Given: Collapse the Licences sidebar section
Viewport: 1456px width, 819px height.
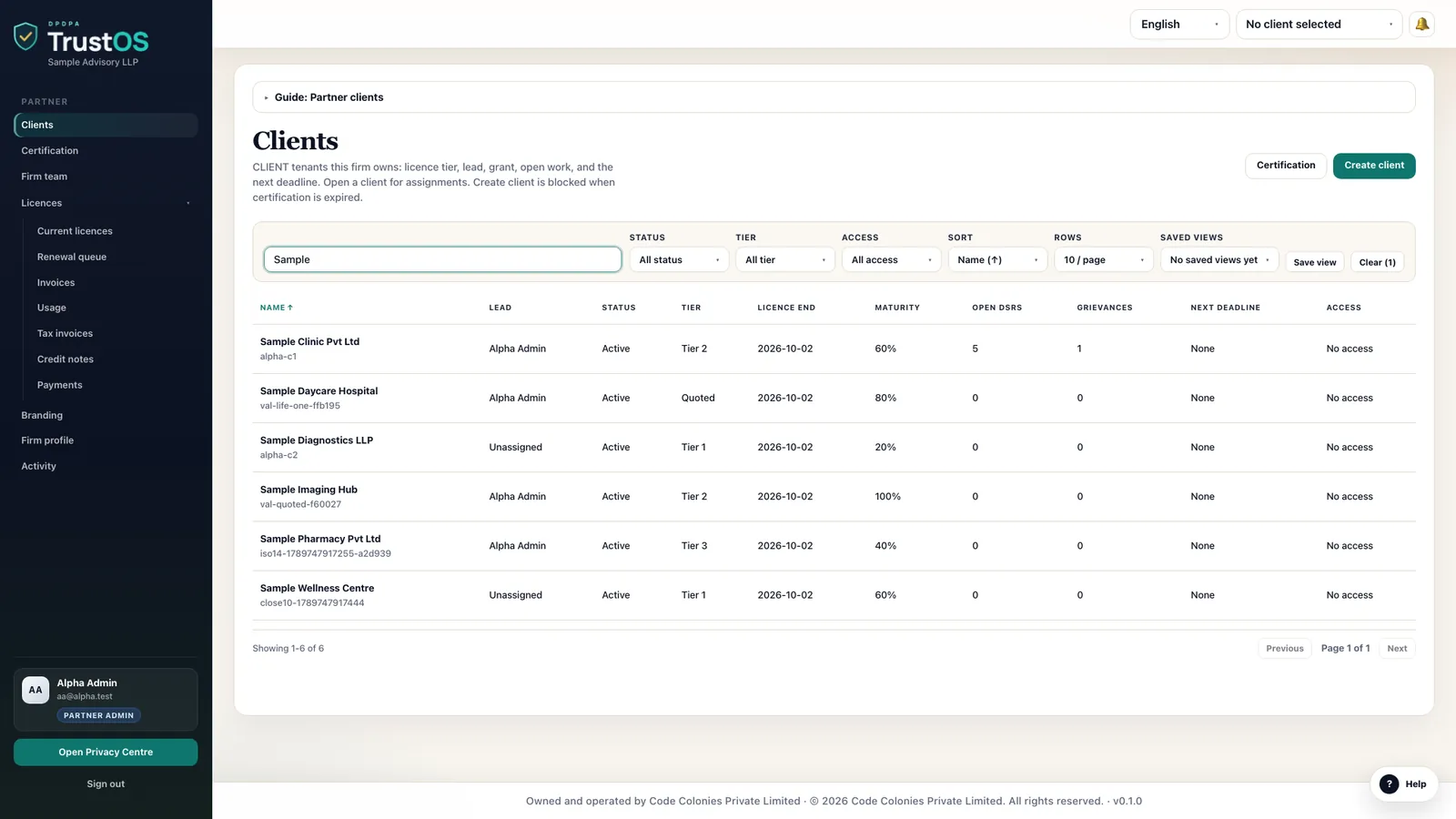Looking at the screenshot, I should pos(106,203).
